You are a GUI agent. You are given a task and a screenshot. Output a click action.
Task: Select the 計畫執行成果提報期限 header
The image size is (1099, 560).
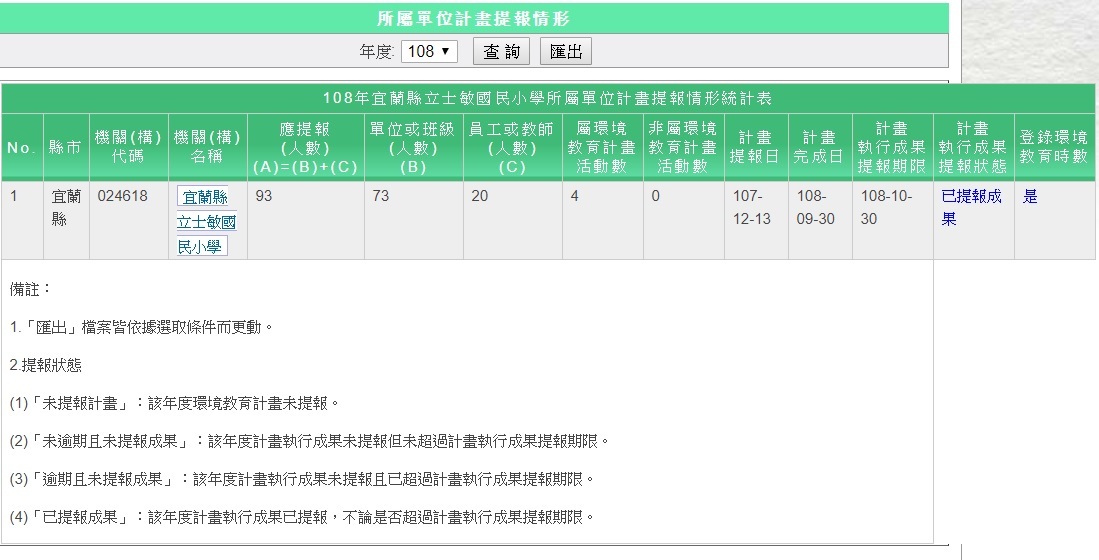coord(892,147)
